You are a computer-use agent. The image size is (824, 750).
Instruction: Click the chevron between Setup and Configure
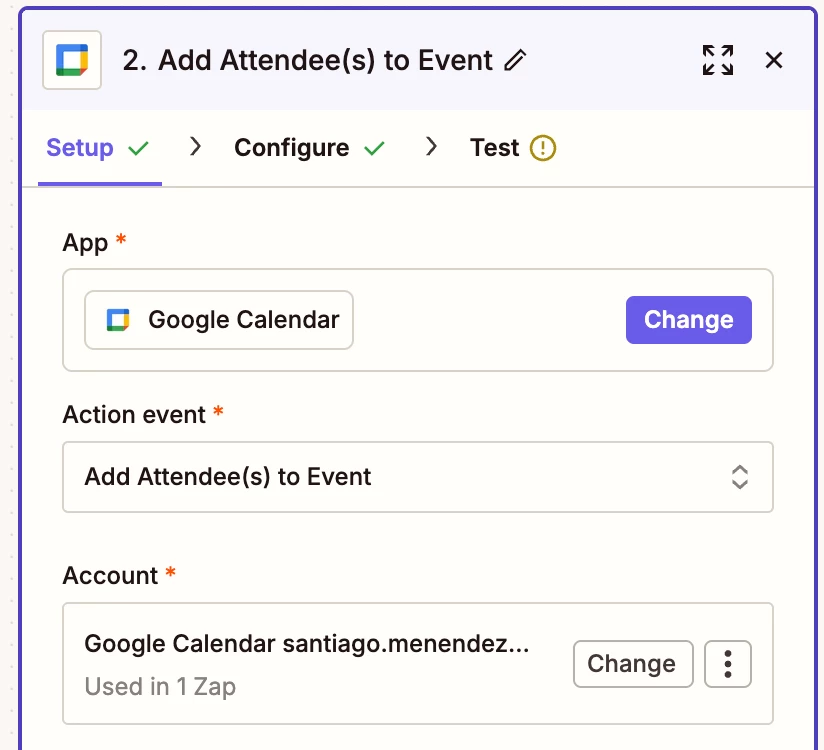195,147
